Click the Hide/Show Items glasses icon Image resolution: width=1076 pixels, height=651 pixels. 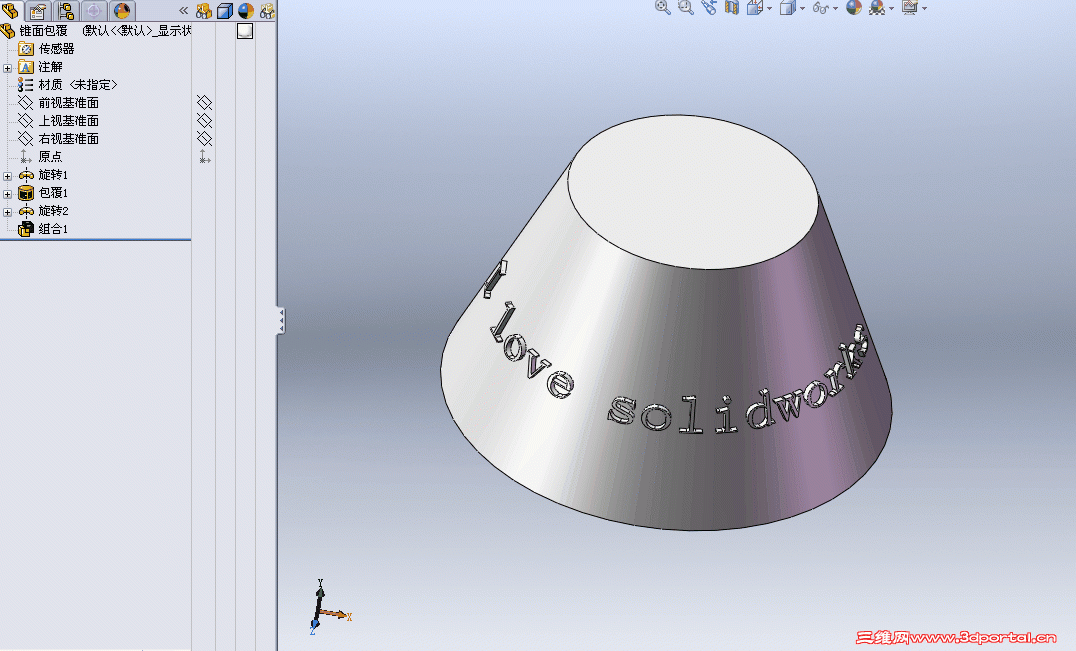821,8
